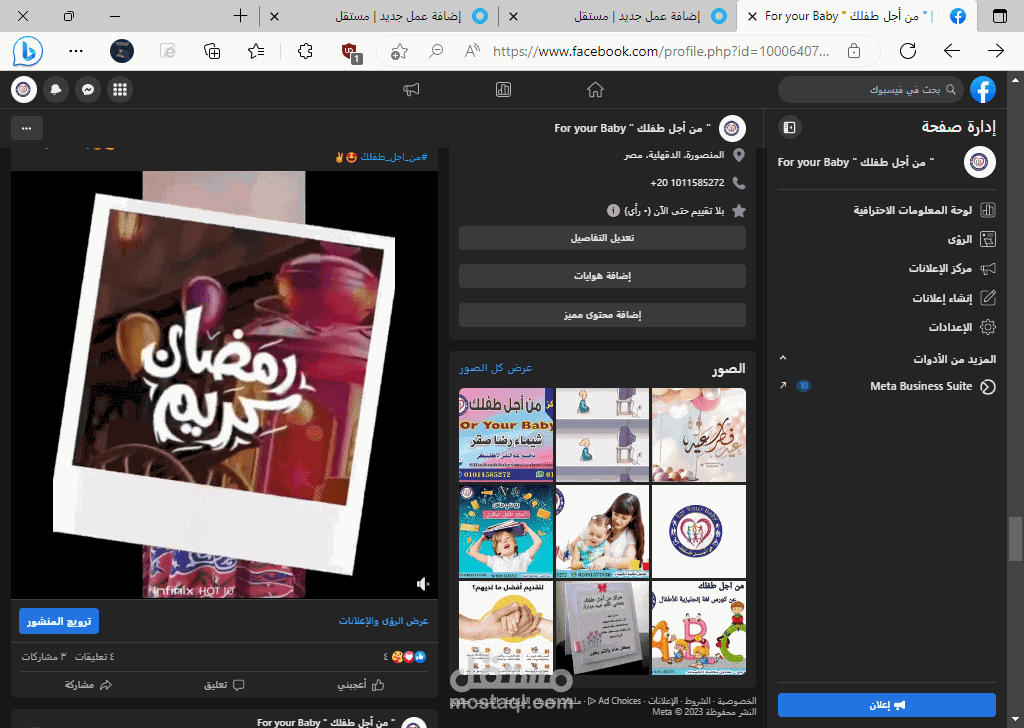
Task: Click the Facebook search field
Action: point(871,89)
